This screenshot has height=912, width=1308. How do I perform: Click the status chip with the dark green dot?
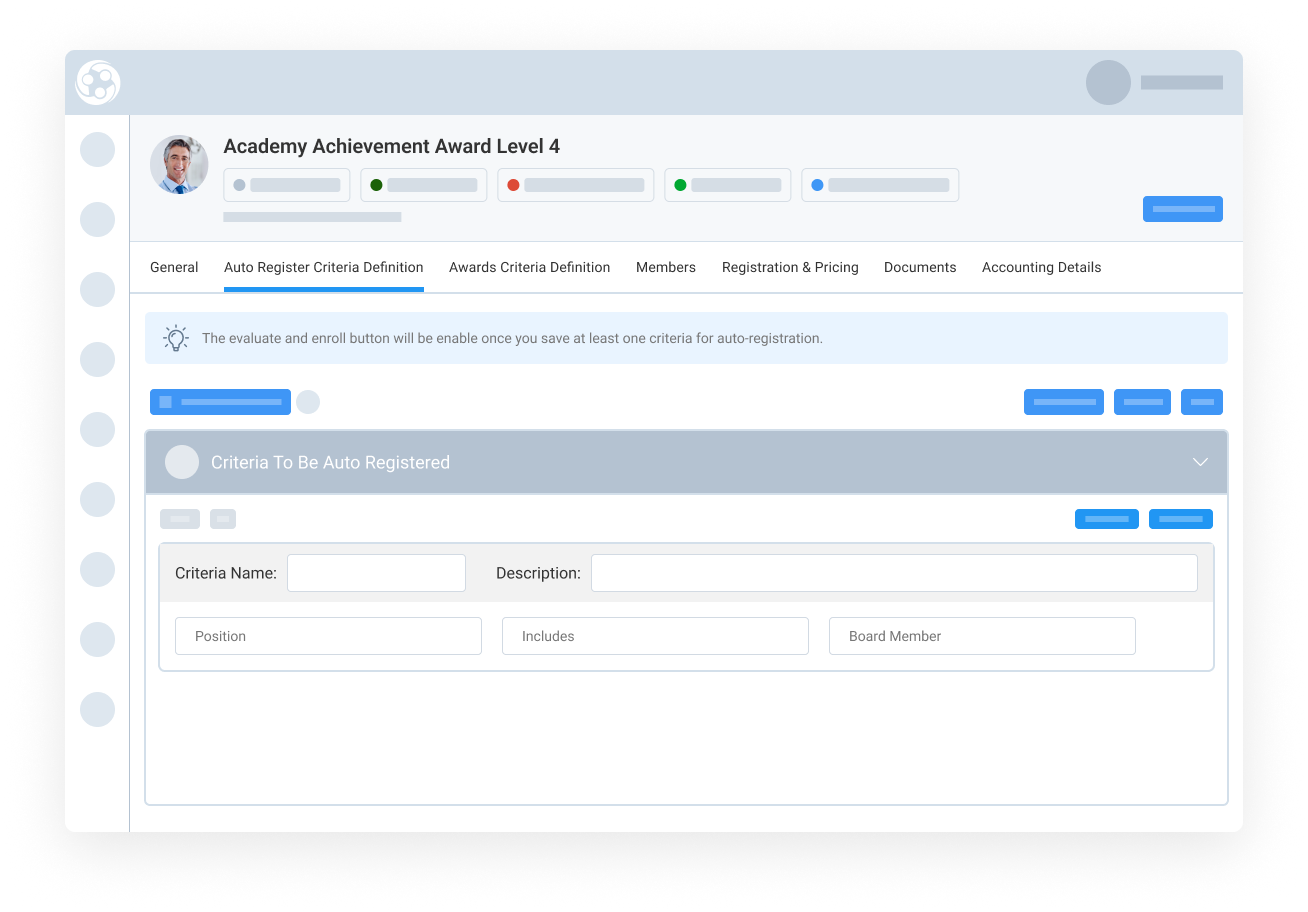423,185
